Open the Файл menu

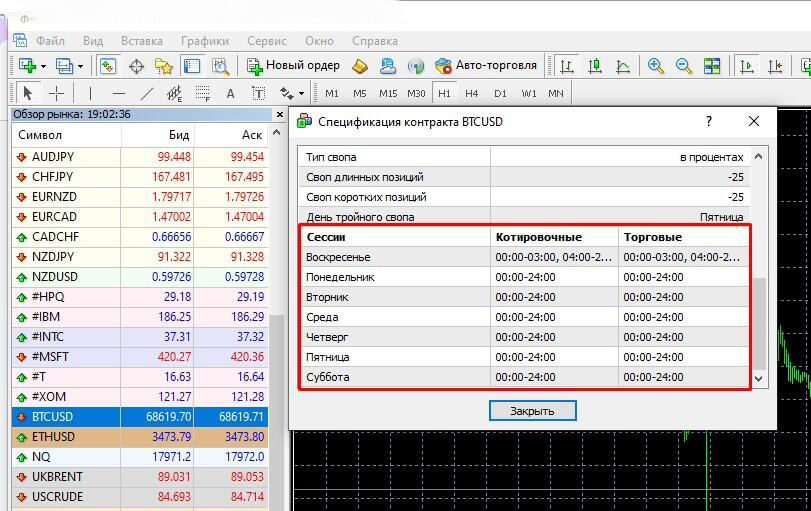50,41
